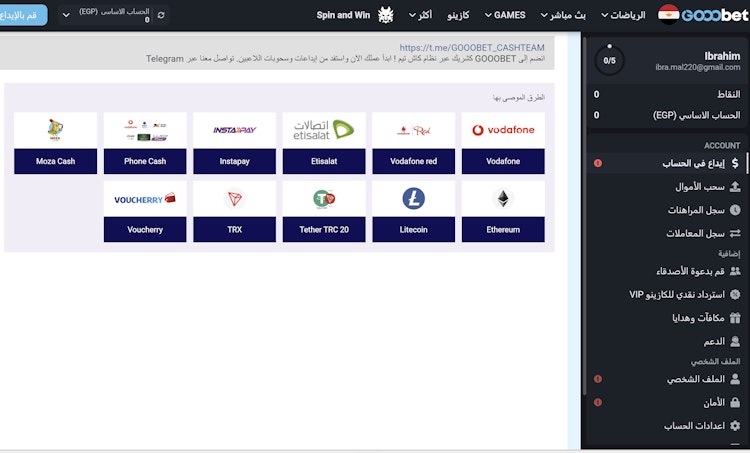The height and width of the screenshot is (453, 750).
Task: Click the Tether TRC 20 logo
Action: tap(324, 199)
